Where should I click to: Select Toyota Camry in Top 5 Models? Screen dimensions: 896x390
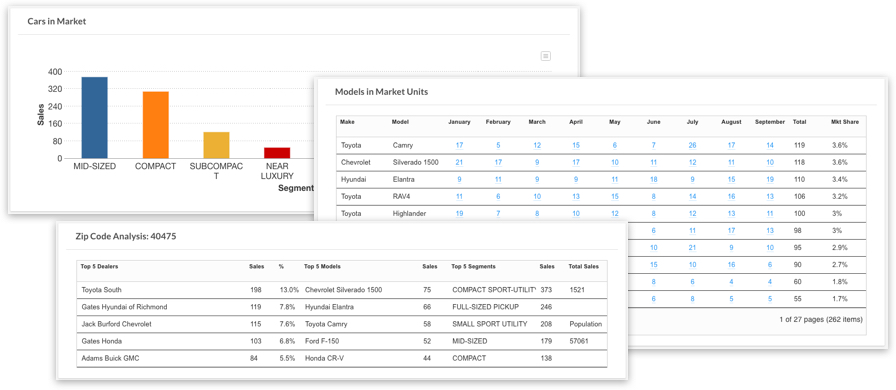click(326, 324)
